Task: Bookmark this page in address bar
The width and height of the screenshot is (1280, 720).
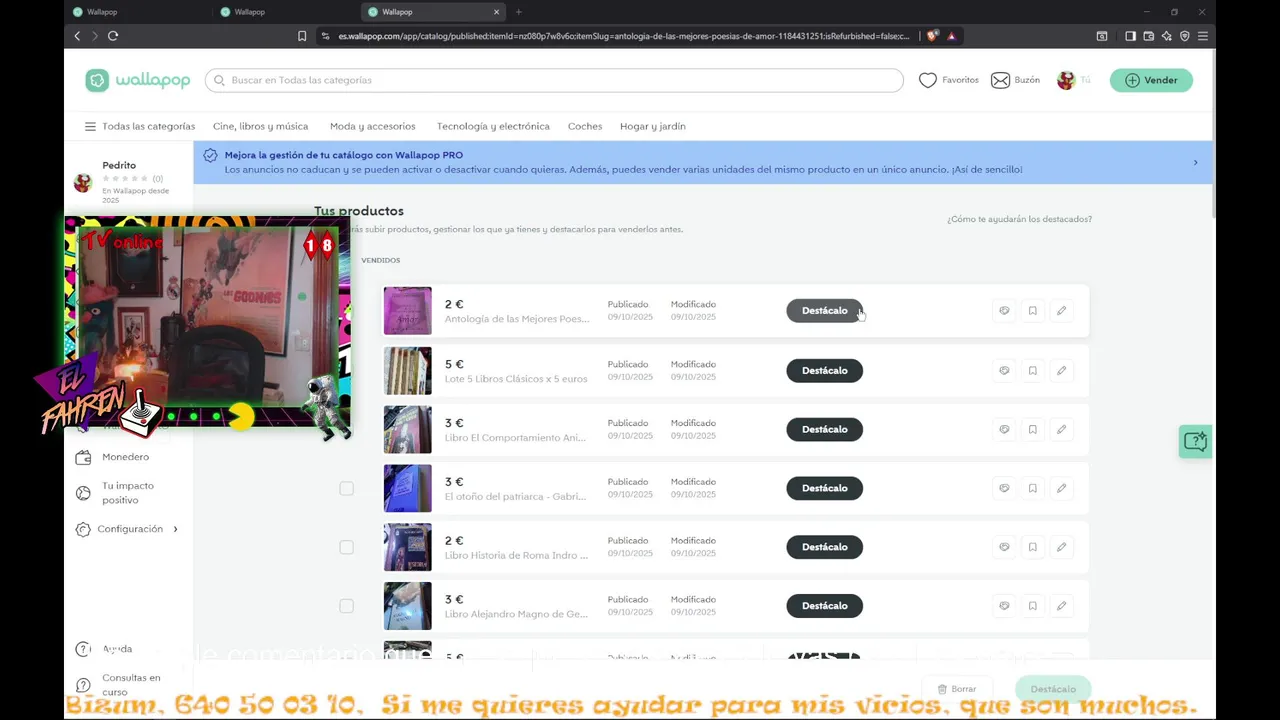Action: pyautogui.click(x=302, y=36)
